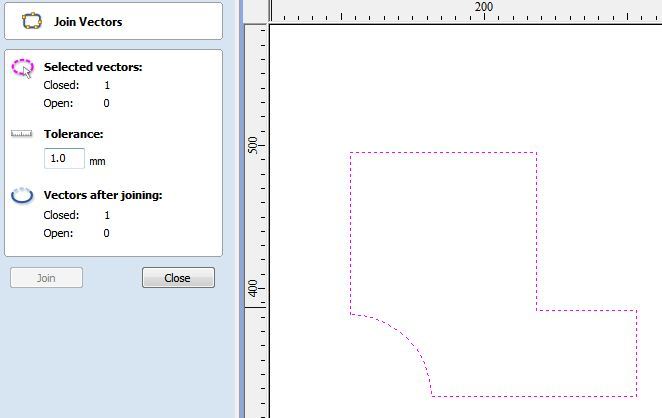
Task: Click the 500 mark on vertical ruler
Action: (252, 145)
